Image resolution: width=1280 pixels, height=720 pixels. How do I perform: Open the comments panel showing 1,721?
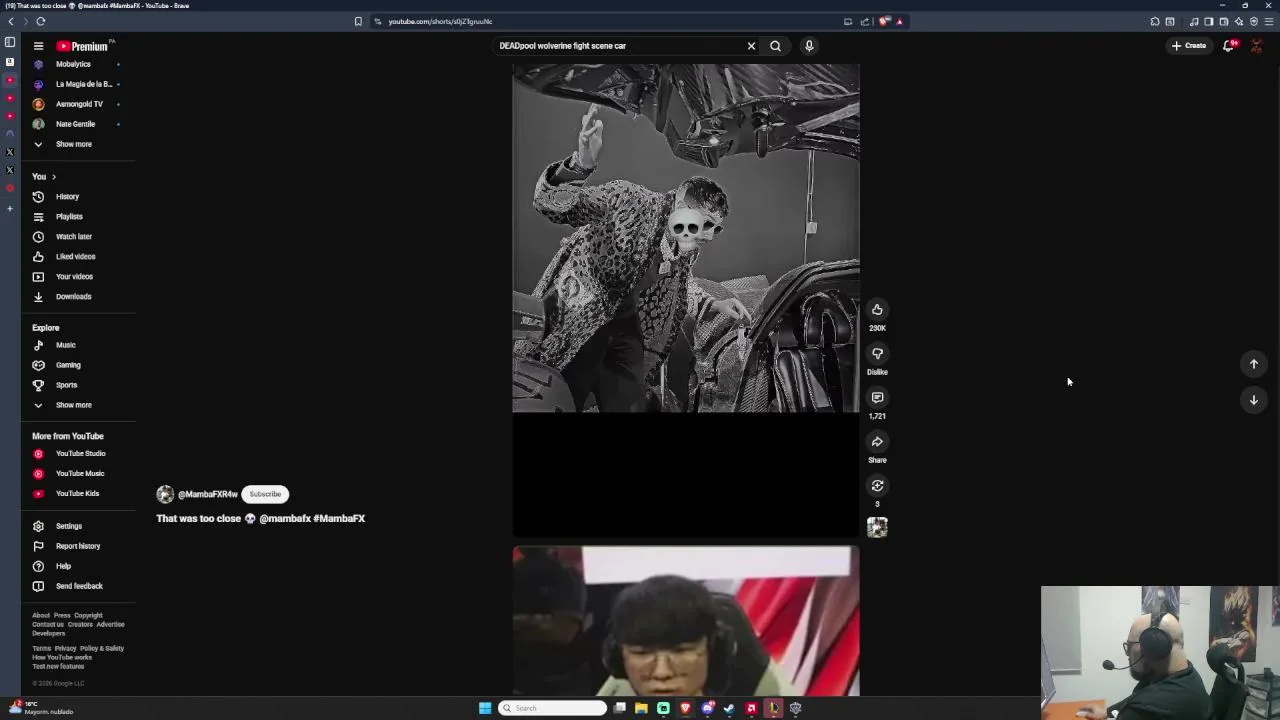877,398
